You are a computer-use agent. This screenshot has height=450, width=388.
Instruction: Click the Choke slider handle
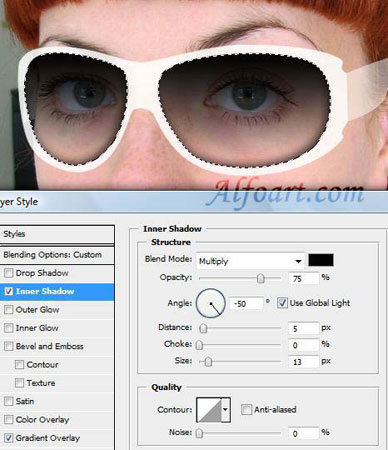tap(199, 345)
